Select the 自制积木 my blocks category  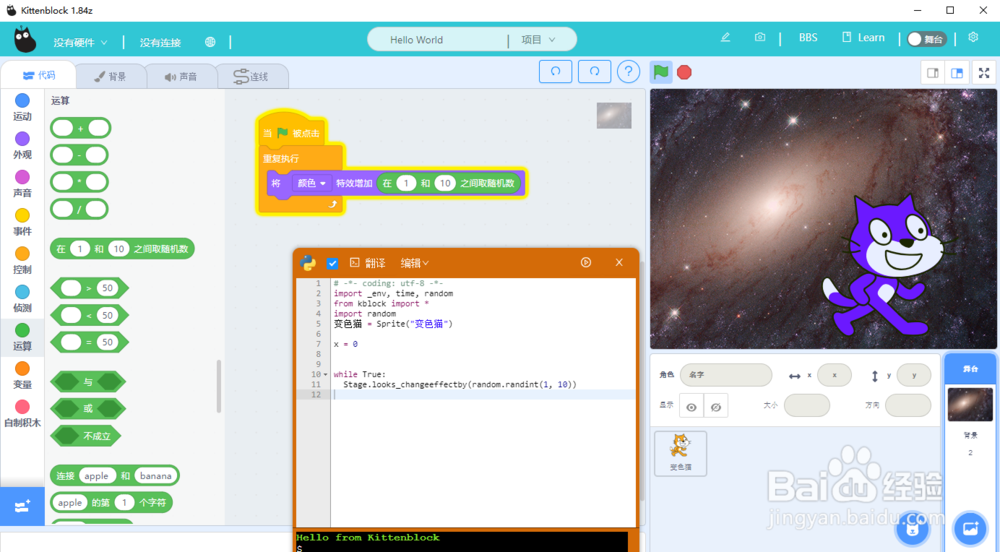click(22, 414)
